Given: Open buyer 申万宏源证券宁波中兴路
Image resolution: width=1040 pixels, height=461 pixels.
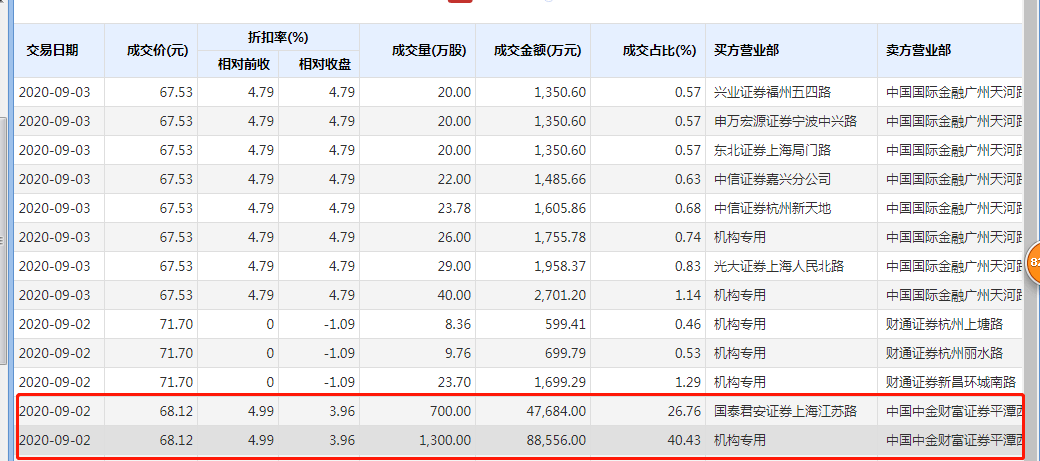Looking at the screenshot, I should 785,121.
